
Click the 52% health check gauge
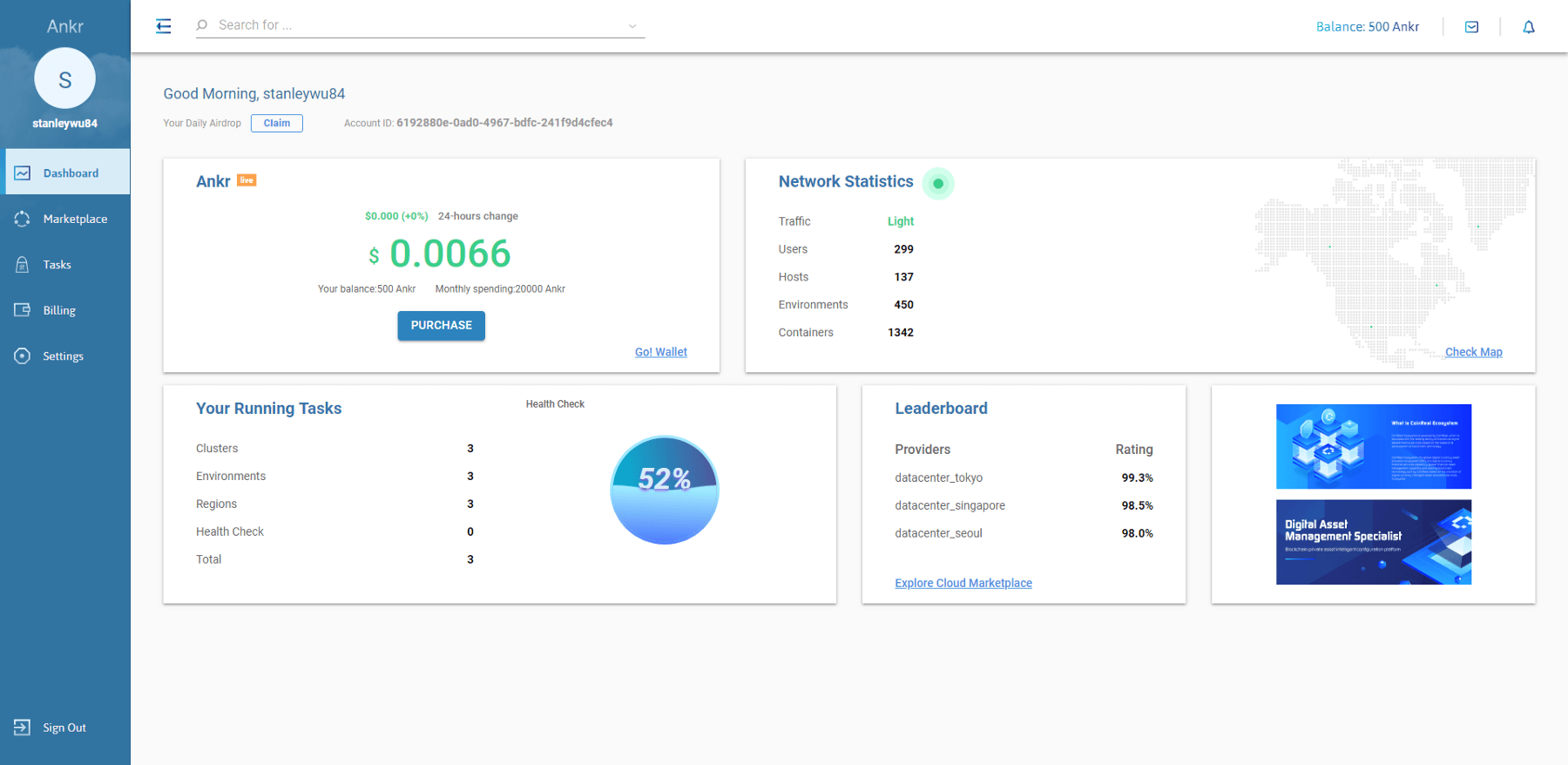point(665,490)
